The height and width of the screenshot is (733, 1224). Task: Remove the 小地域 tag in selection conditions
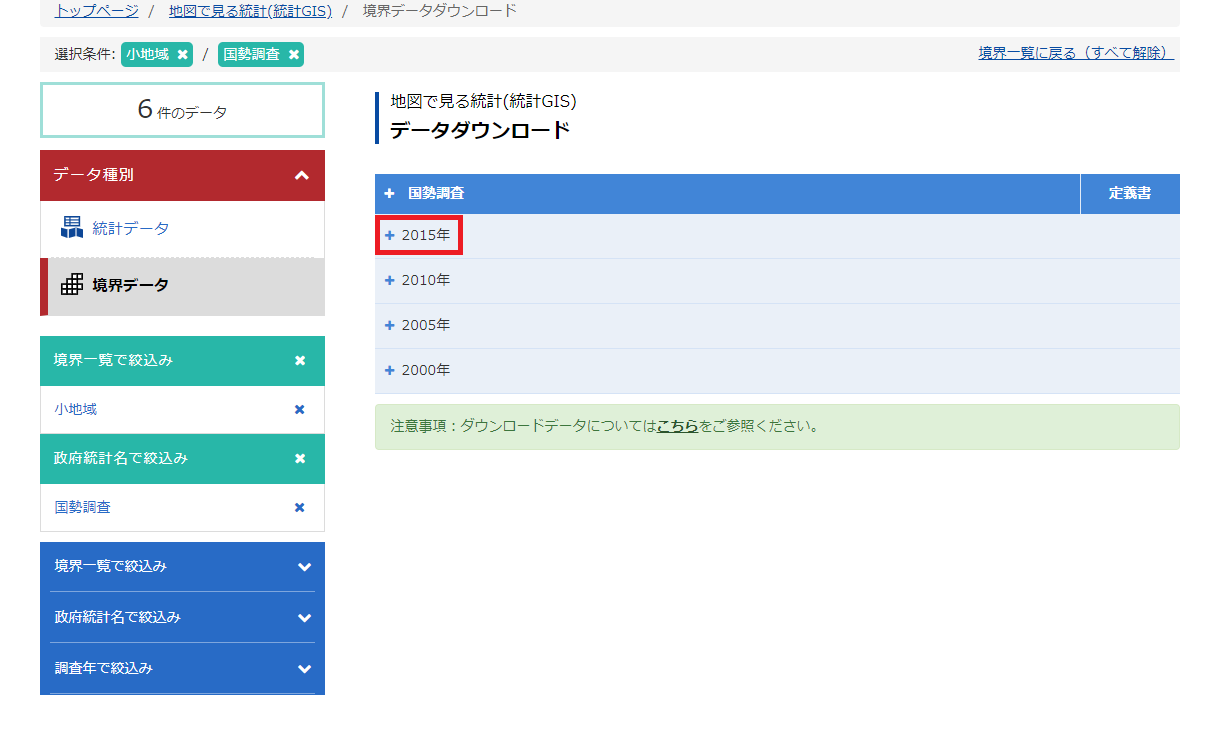pyautogui.click(x=182, y=55)
